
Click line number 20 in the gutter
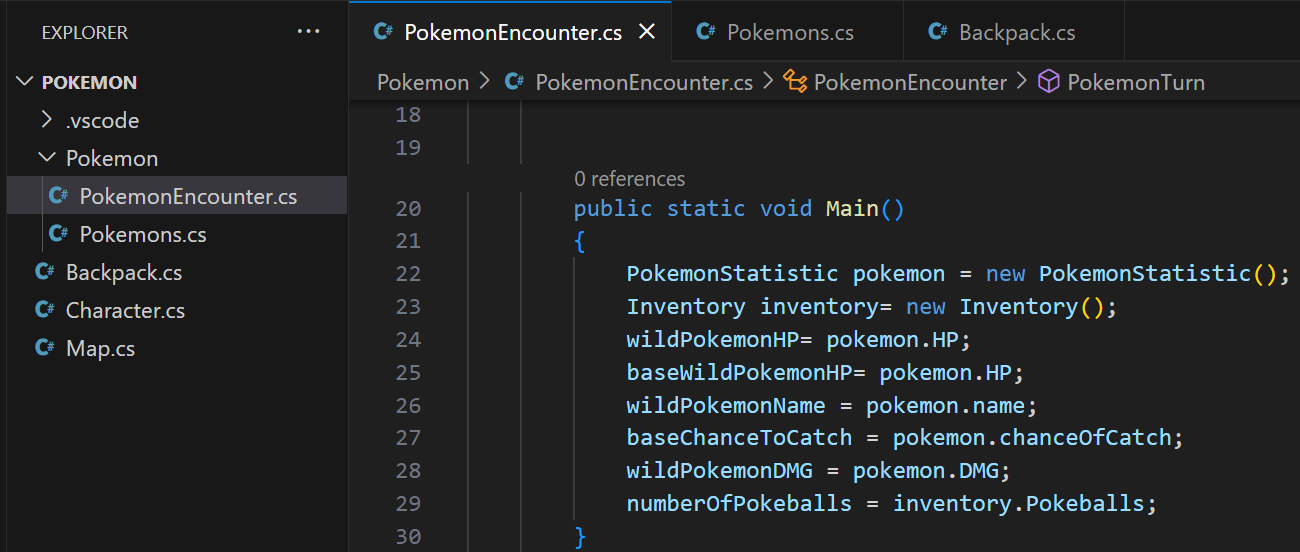point(408,208)
